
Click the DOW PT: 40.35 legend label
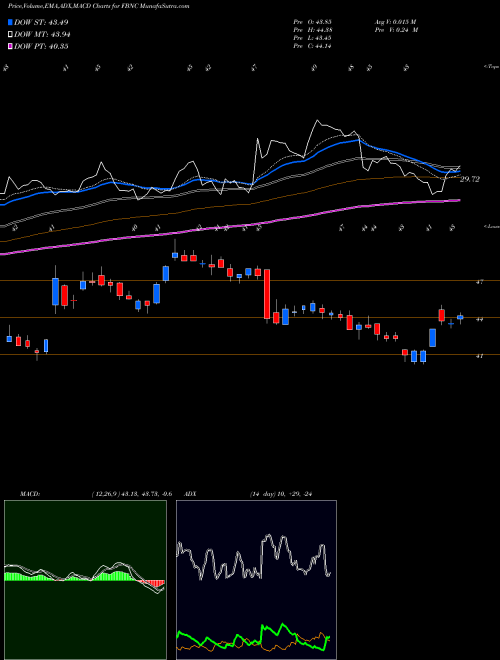41,46
